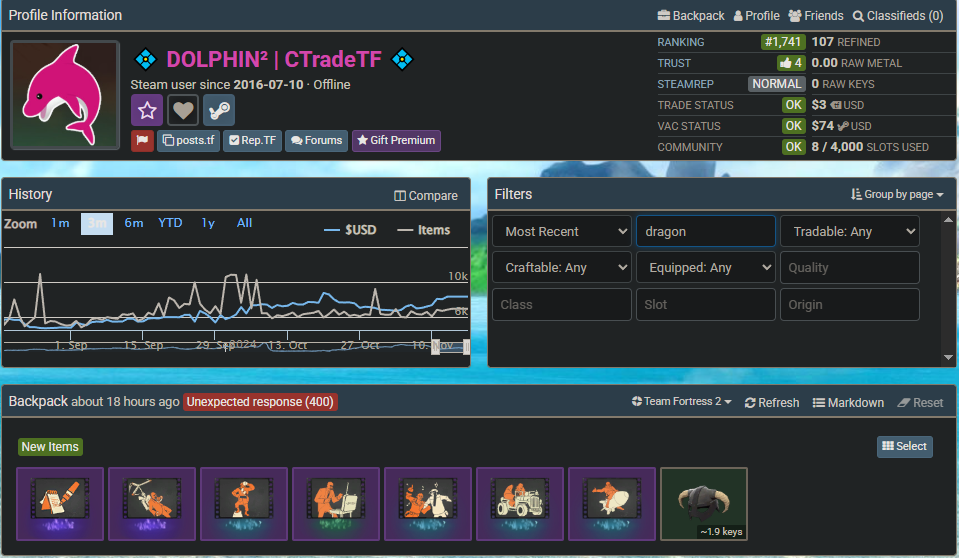Set history zoom to YTD
959x558 pixels.
170,223
